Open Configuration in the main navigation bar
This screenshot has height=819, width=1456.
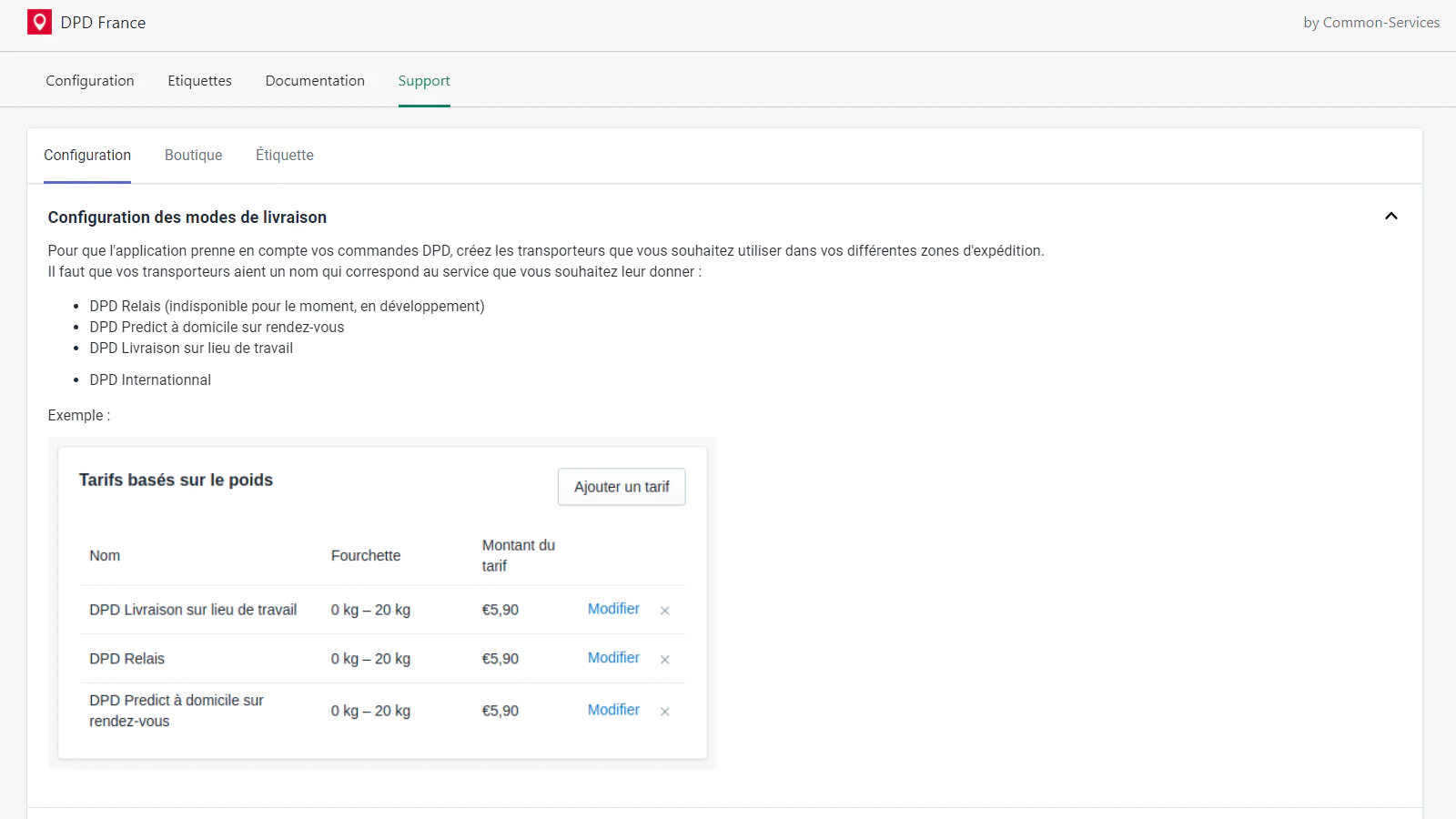[90, 81]
